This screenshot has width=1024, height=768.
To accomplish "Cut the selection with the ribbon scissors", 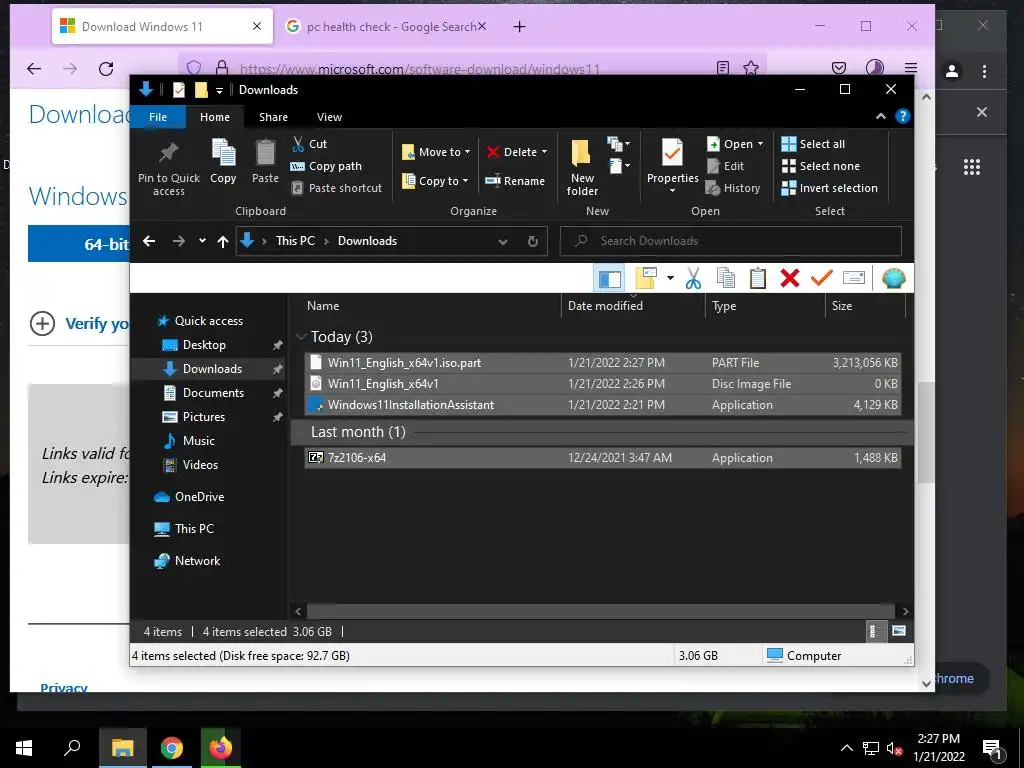I will 310,144.
